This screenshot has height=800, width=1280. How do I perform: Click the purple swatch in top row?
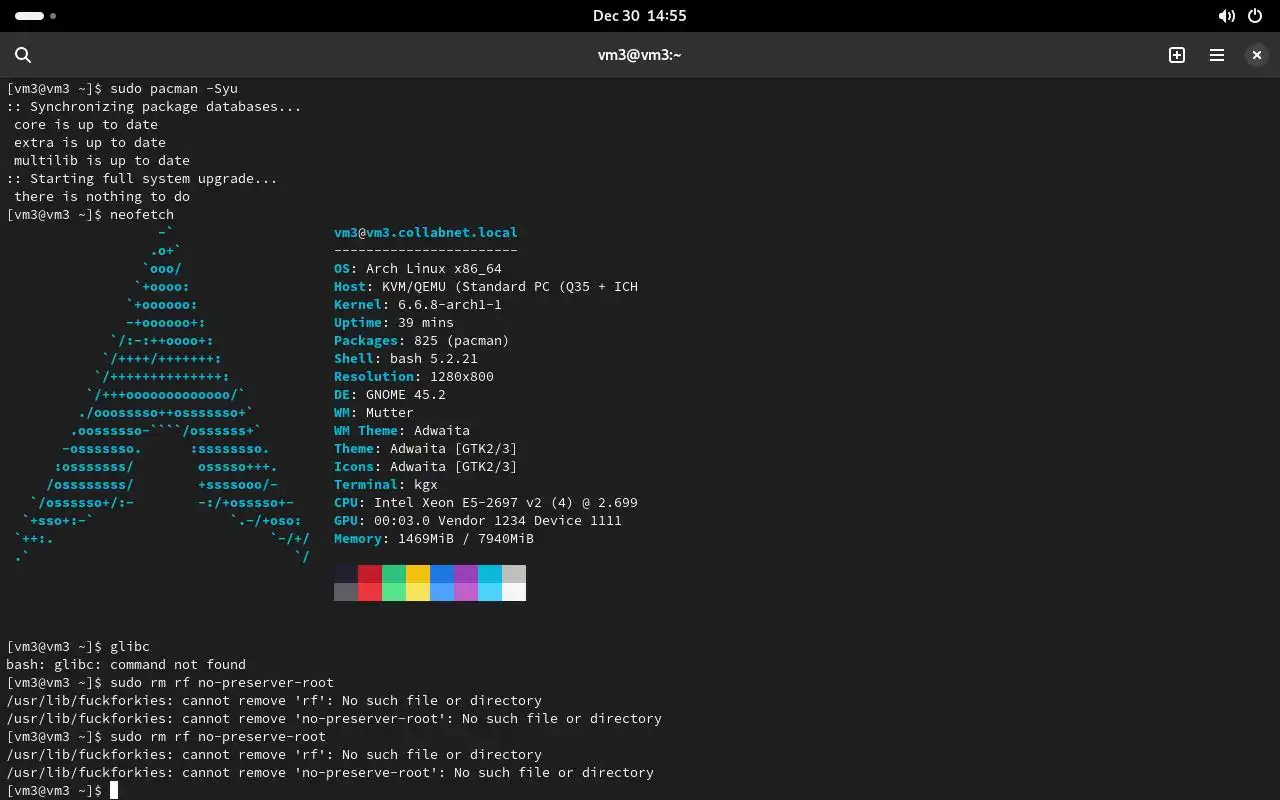point(466,574)
